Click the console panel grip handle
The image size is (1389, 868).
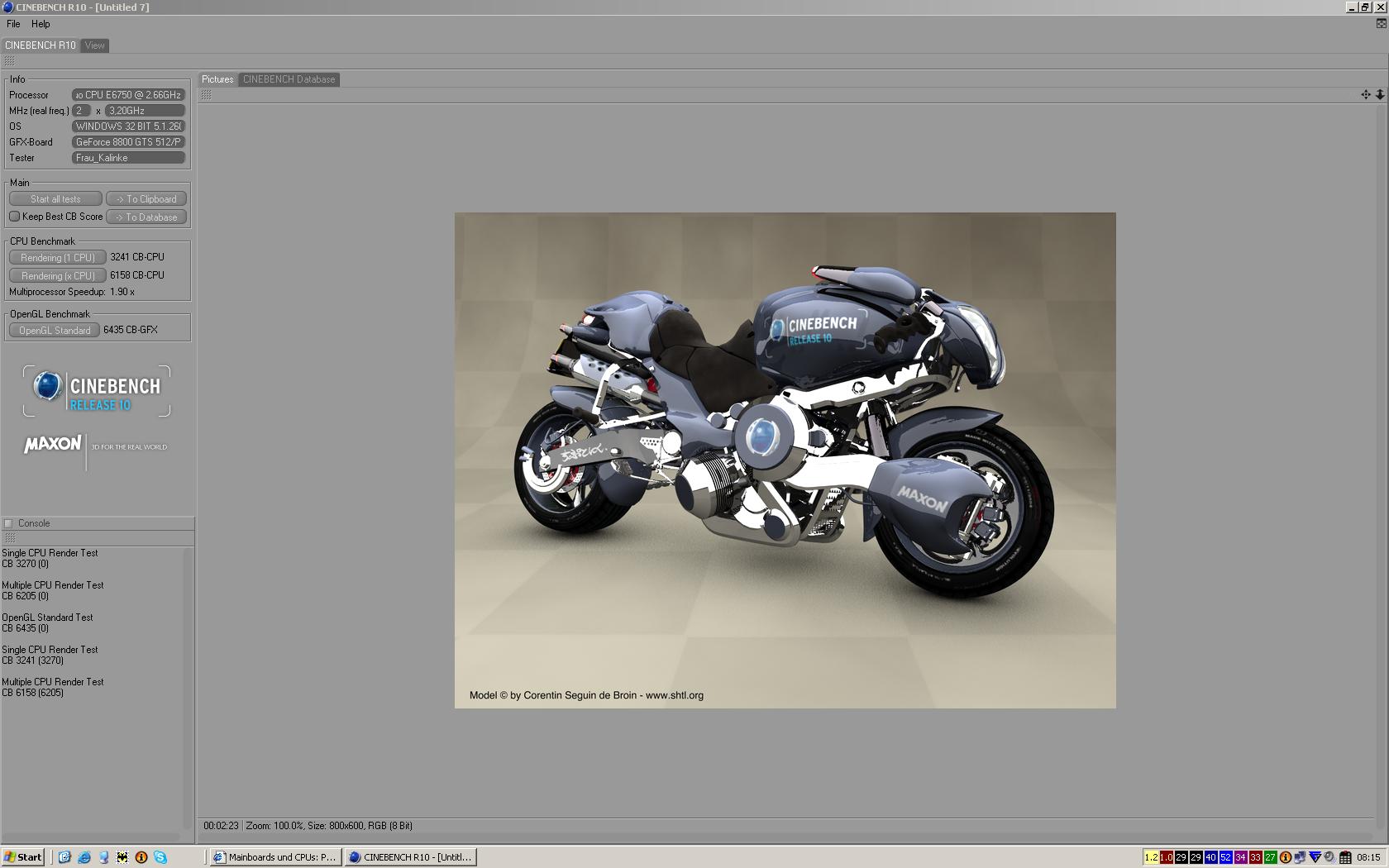tap(10, 538)
